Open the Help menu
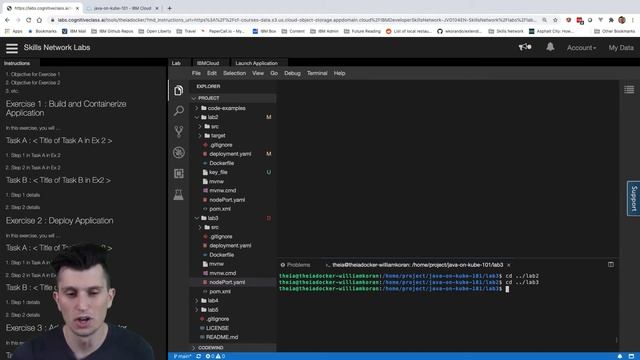Image resolution: width=640 pixels, height=360 pixels. (x=339, y=73)
